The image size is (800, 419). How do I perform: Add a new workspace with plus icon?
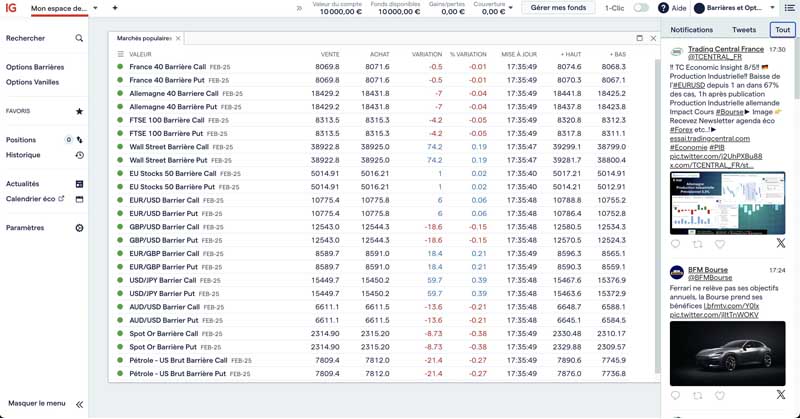(115, 8)
